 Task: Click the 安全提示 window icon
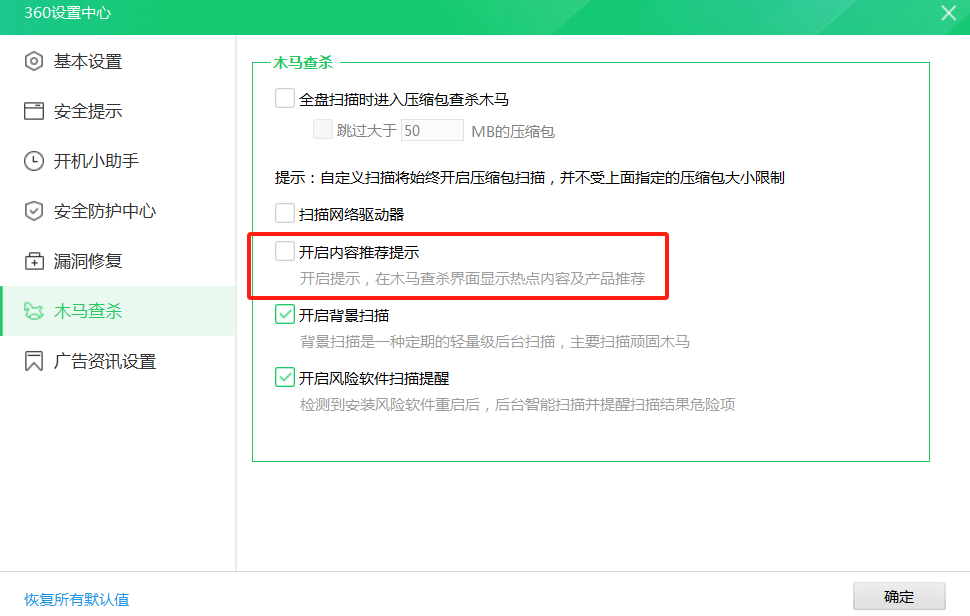coord(34,111)
